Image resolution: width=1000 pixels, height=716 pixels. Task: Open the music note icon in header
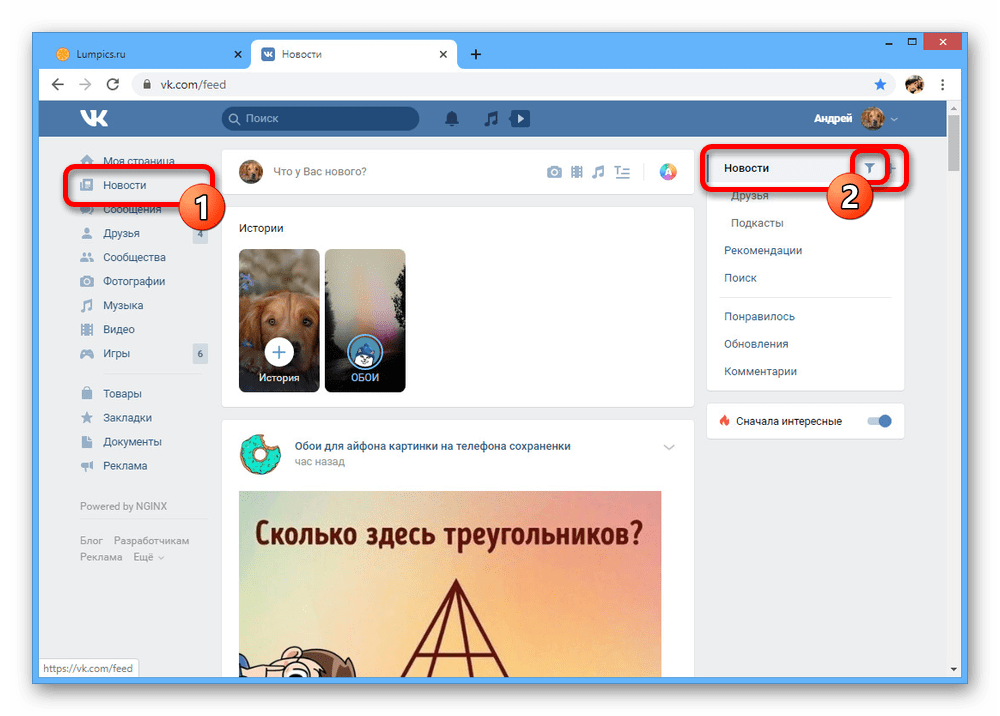(490, 119)
